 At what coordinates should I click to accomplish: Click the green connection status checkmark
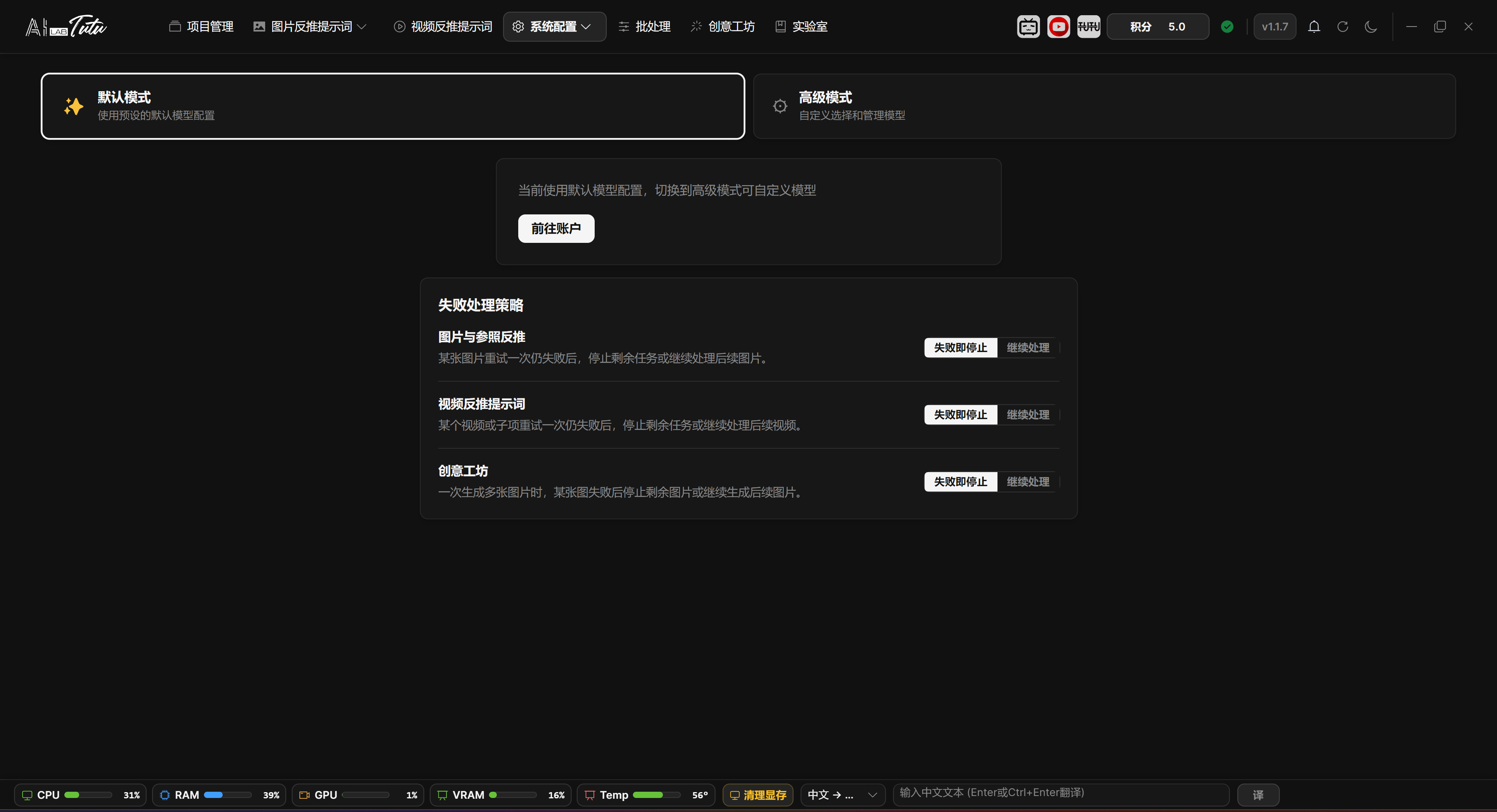pyautogui.click(x=1228, y=27)
